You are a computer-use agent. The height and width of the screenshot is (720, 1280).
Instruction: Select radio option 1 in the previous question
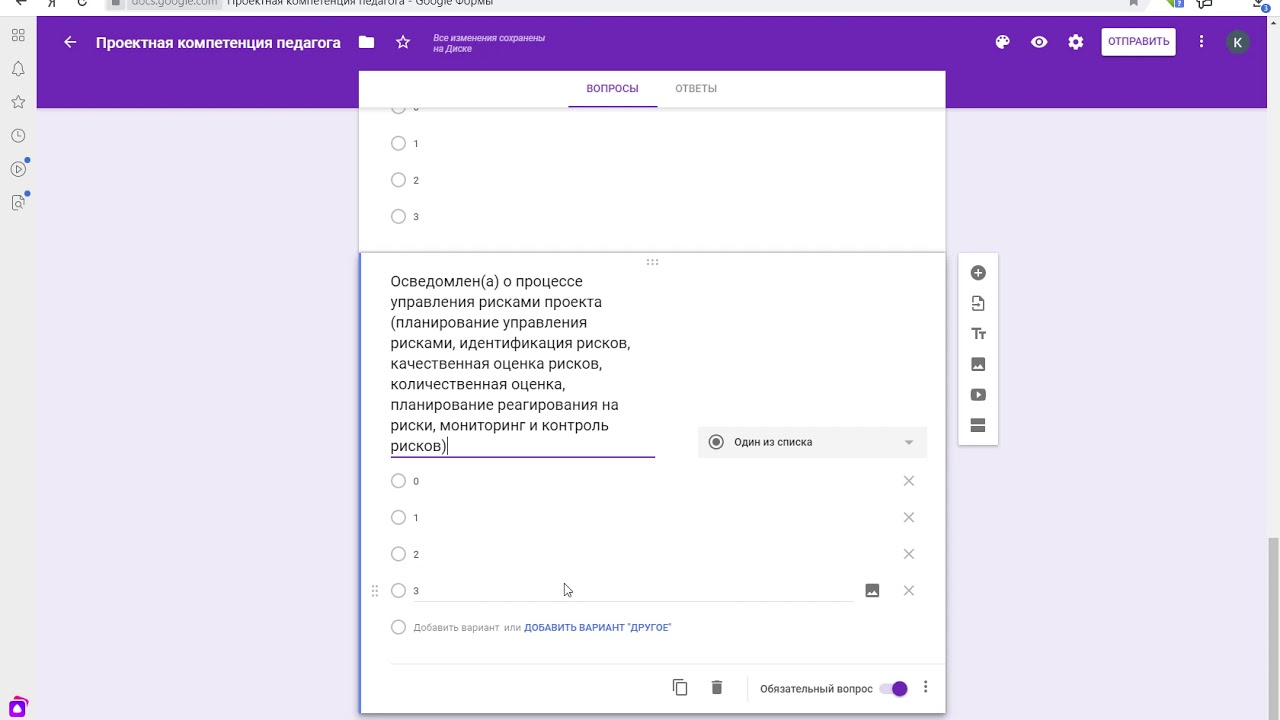pos(398,143)
